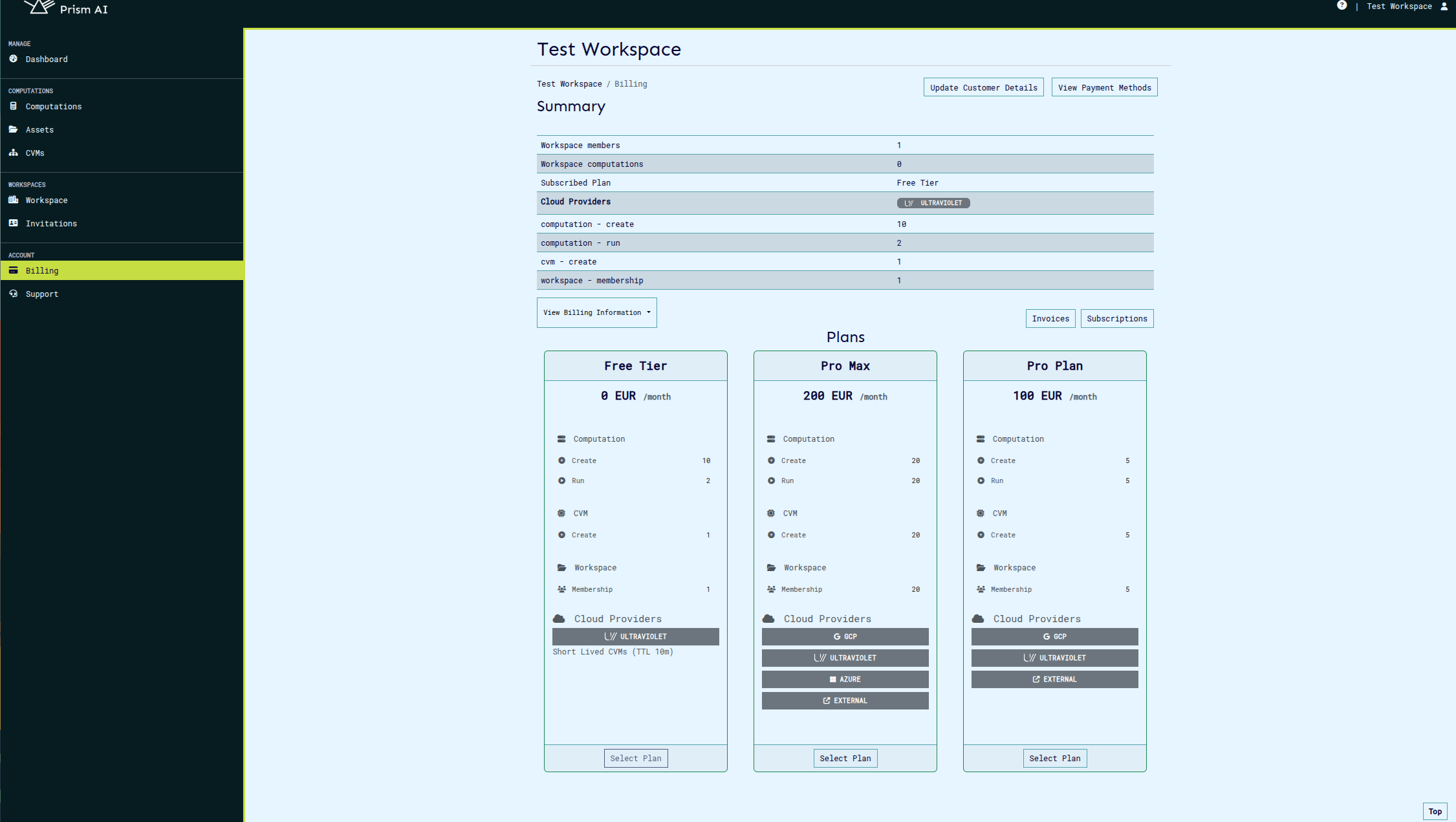Click Pro Max Cloud Providers cloud icon
The image size is (1456, 822).
[x=769, y=619]
